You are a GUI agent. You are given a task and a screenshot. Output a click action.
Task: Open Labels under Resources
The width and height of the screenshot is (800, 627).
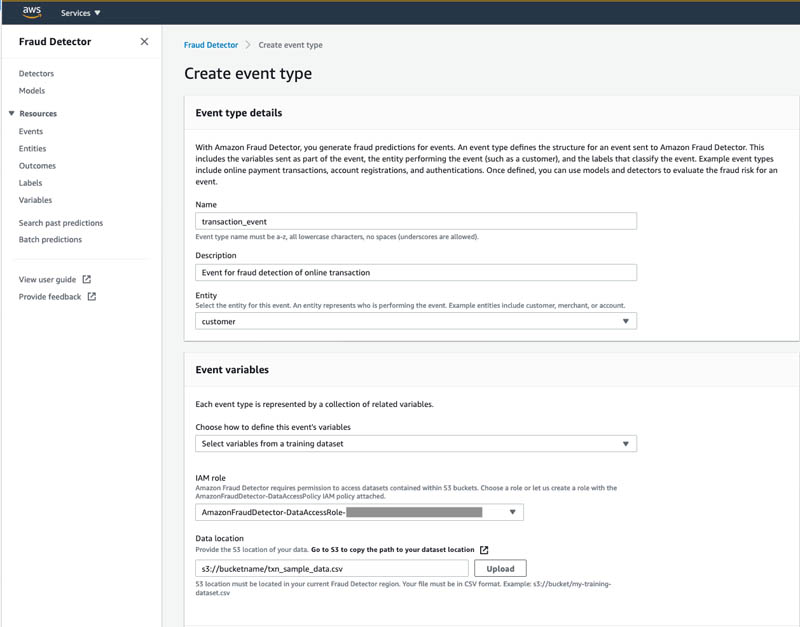tap(31, 183)
